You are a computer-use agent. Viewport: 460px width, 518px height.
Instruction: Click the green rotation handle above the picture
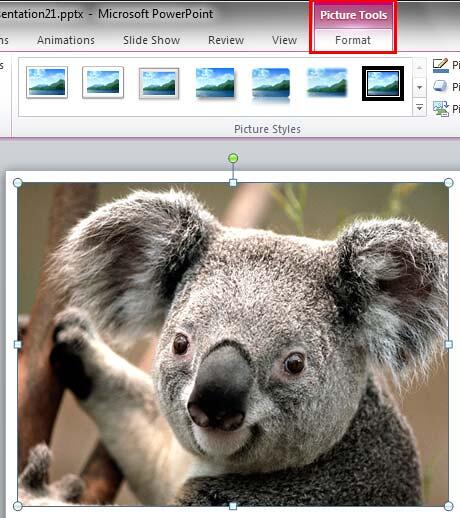click(x=233, y=158)
